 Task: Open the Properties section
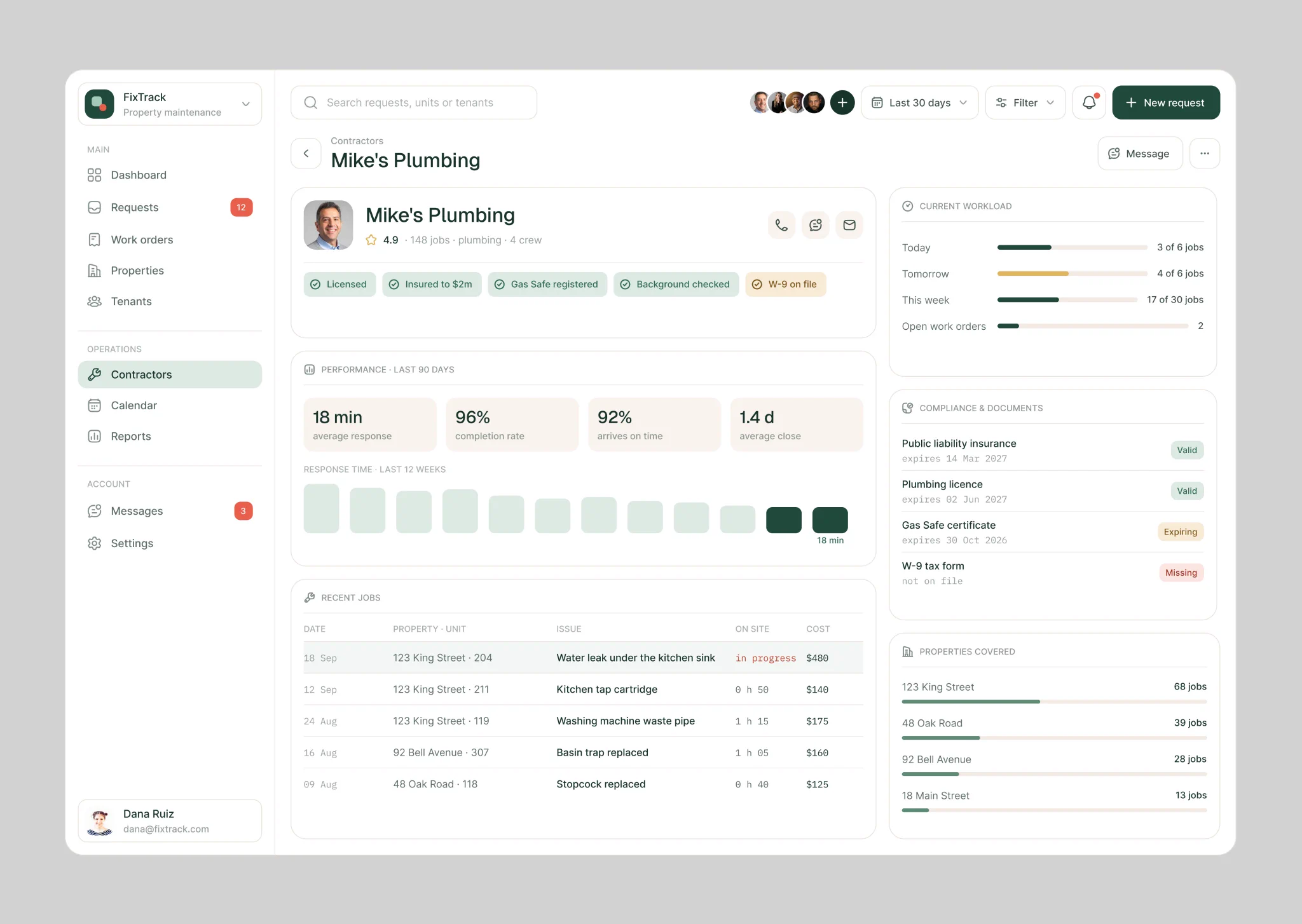170,271
